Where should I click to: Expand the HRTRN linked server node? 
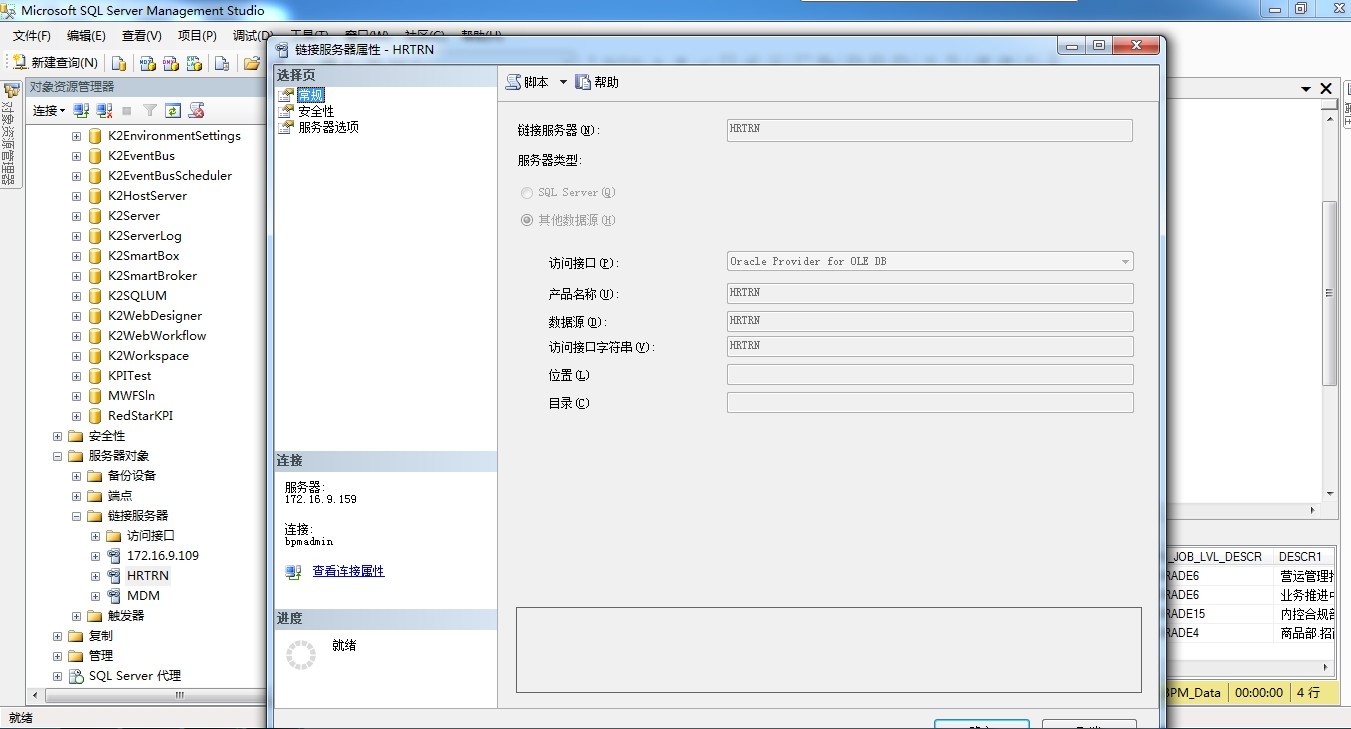point(95,576)
